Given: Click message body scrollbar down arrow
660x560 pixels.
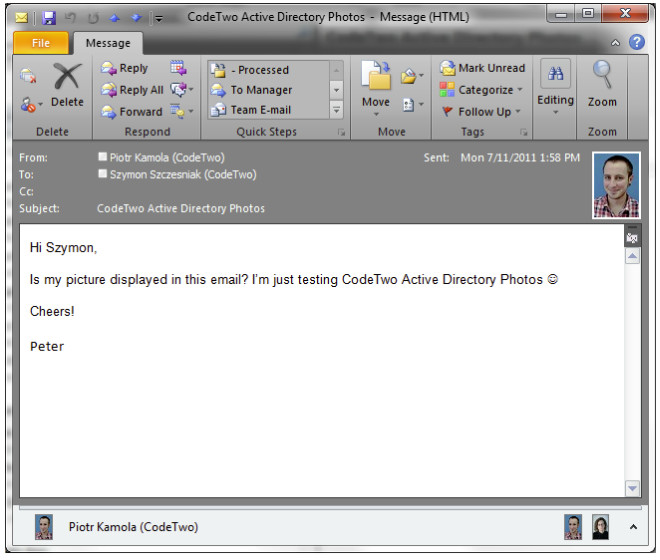Looking at the screenshot, I should click(x=632, y=488).
